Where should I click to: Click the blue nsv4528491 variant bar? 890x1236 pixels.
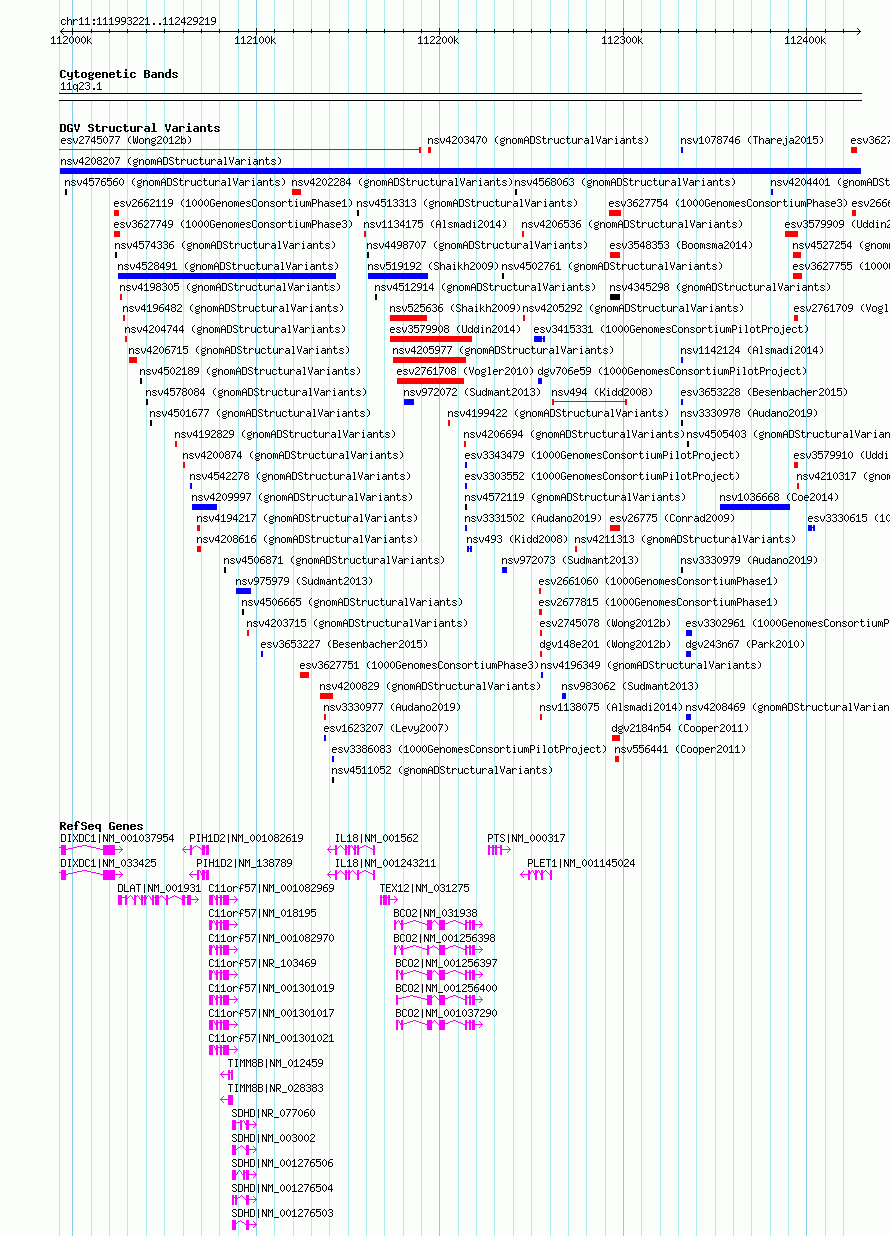227,276
